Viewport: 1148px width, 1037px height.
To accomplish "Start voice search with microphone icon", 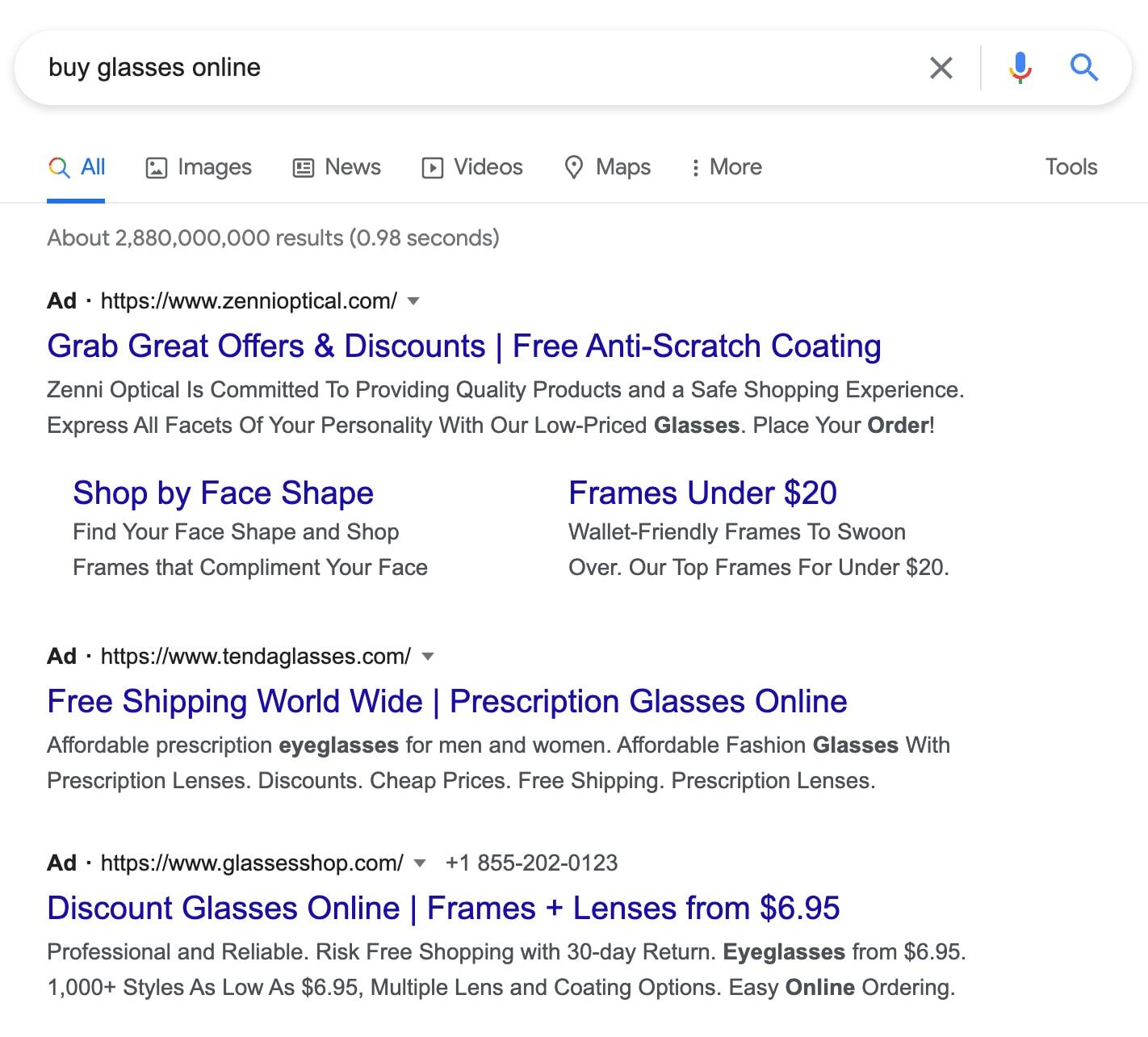I will tap(1020, 68).
